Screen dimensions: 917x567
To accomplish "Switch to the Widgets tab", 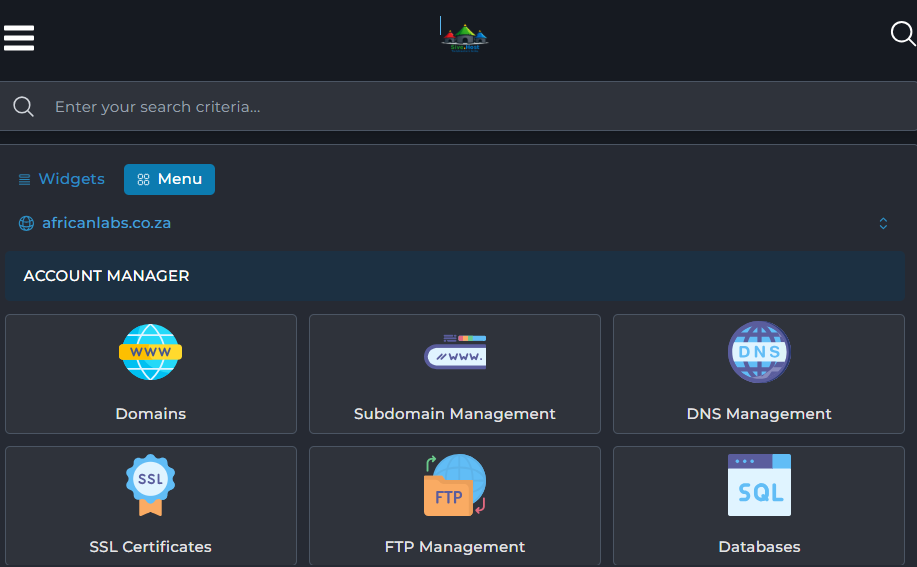I will click(x=61, y=179).
